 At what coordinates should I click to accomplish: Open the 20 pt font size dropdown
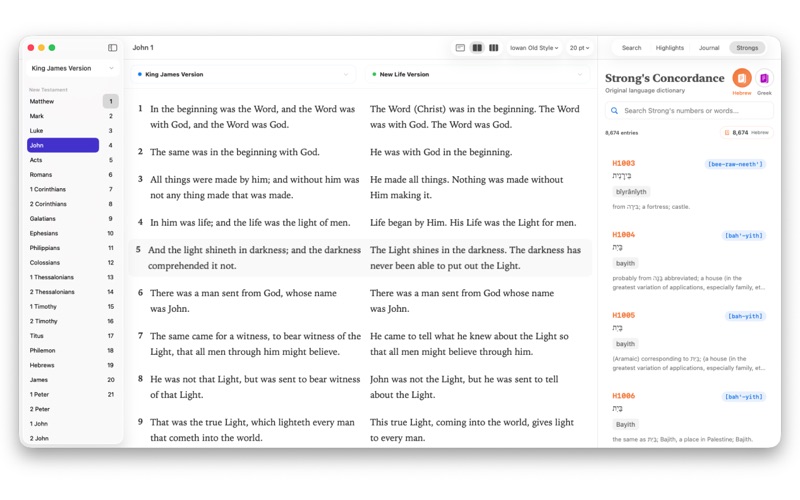[x=579, y=47]
